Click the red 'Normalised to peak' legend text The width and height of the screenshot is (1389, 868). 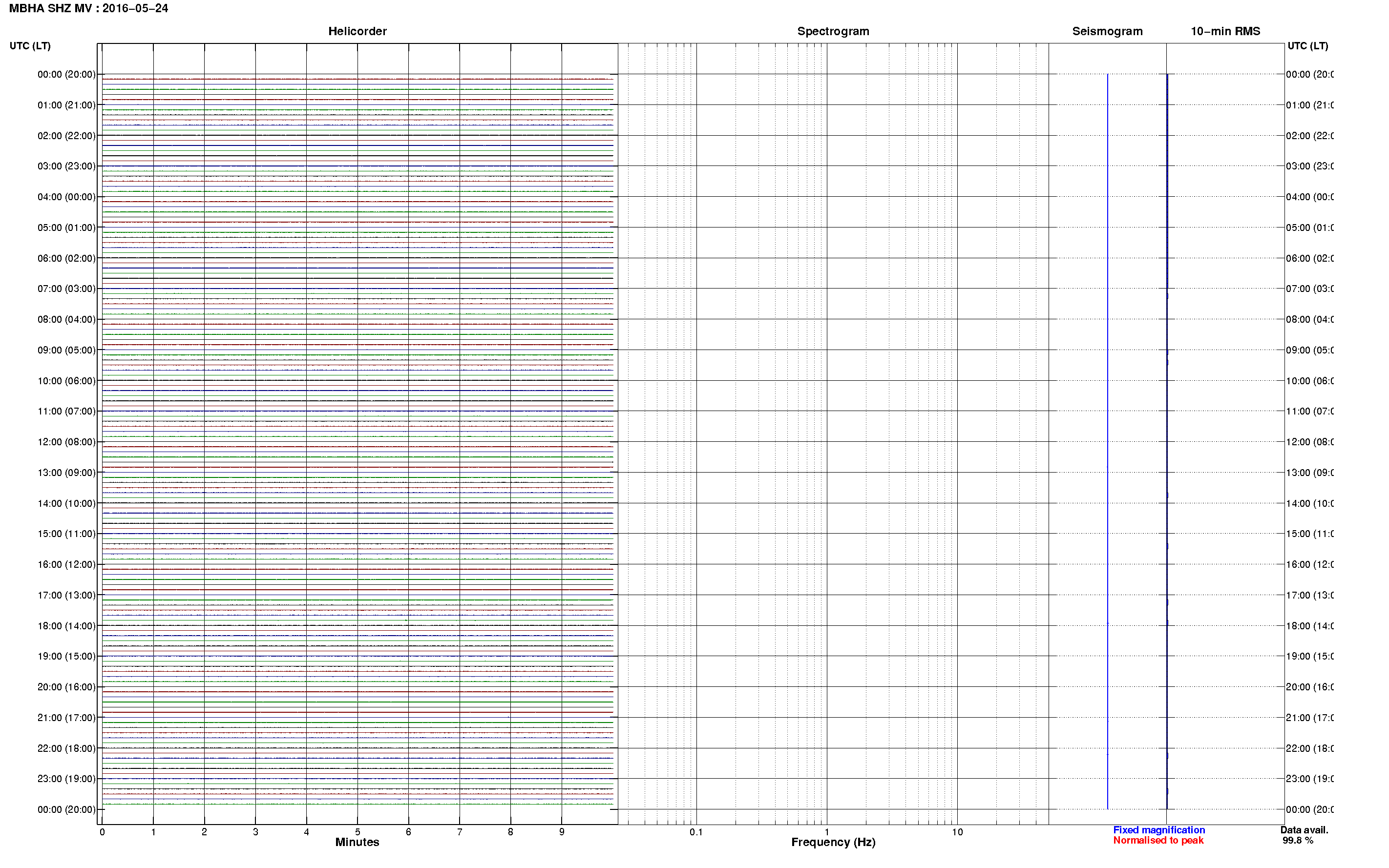1158,841
